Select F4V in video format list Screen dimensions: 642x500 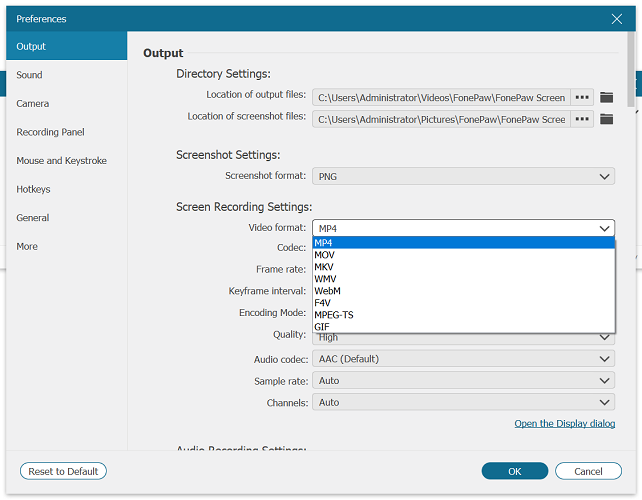point(463,303)
